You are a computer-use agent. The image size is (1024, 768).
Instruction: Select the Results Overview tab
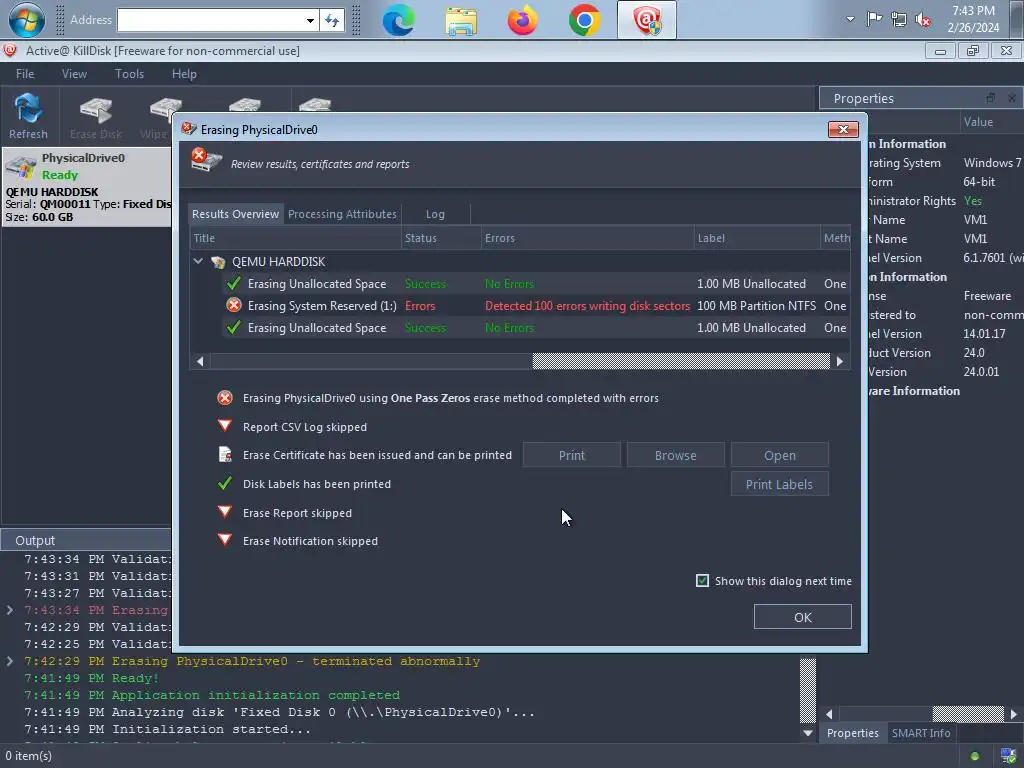(x=235, y=214)
